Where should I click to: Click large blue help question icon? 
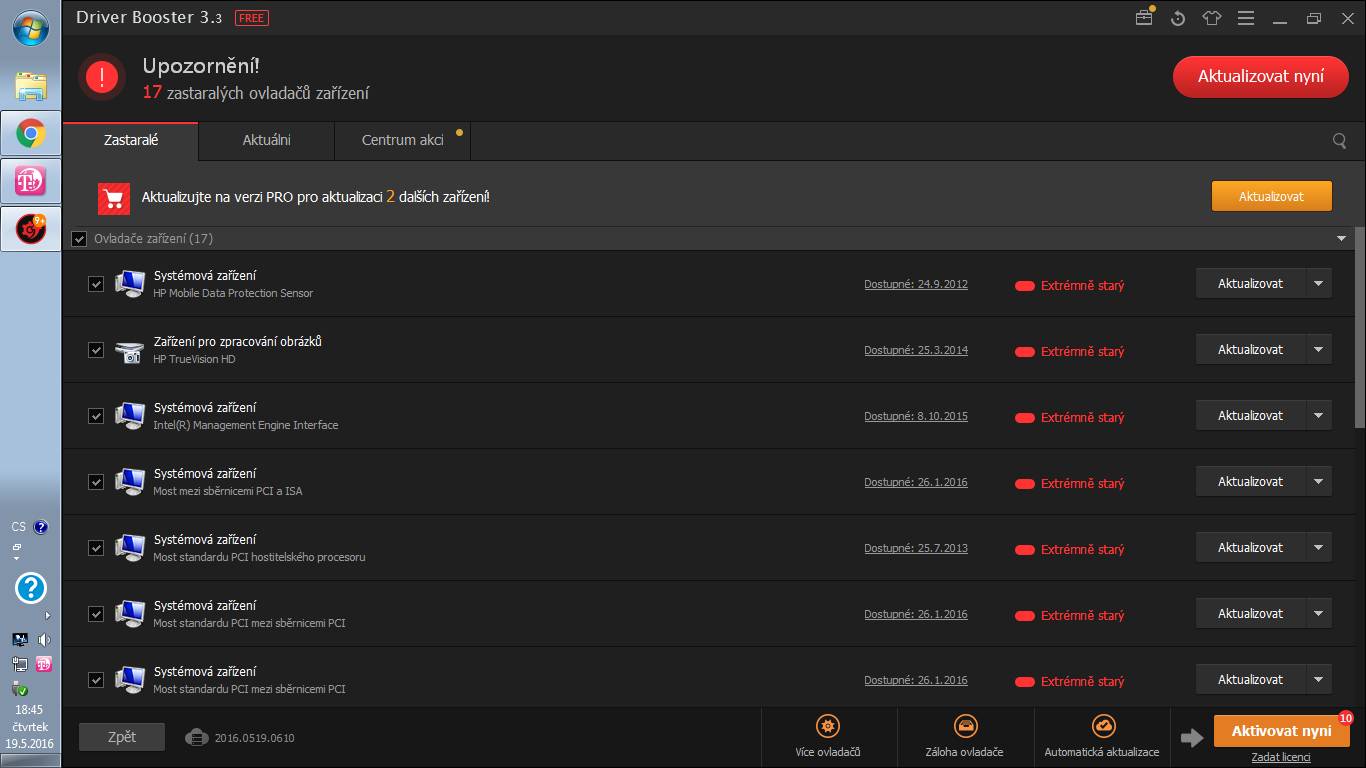pyautogui.click(x=31, y=587)
